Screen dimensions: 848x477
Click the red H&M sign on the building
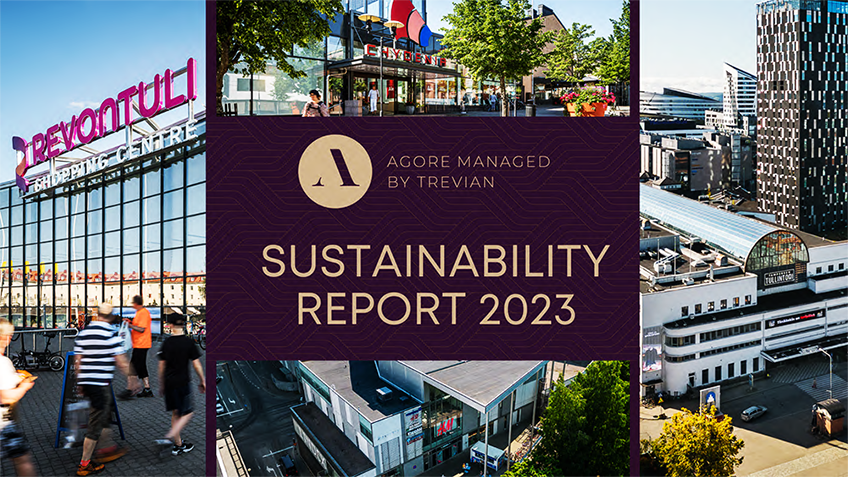coord(445,427)
